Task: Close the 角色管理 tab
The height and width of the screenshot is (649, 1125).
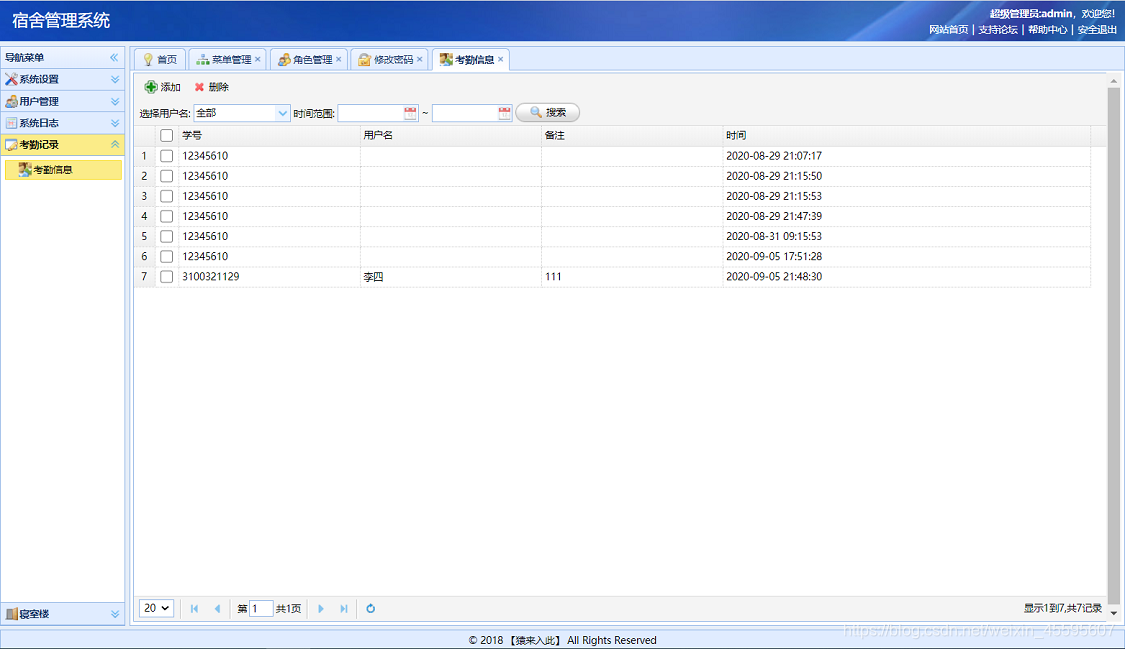Action: click(339, 59)
